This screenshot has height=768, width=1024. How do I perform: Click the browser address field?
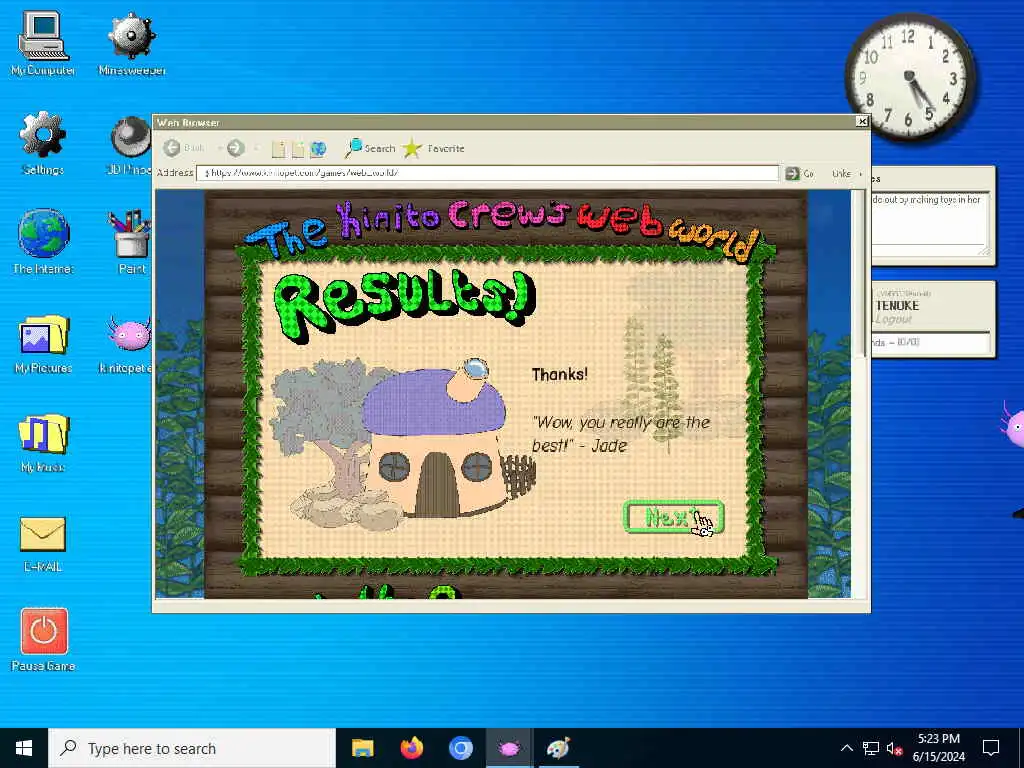(x=487, y=173)
